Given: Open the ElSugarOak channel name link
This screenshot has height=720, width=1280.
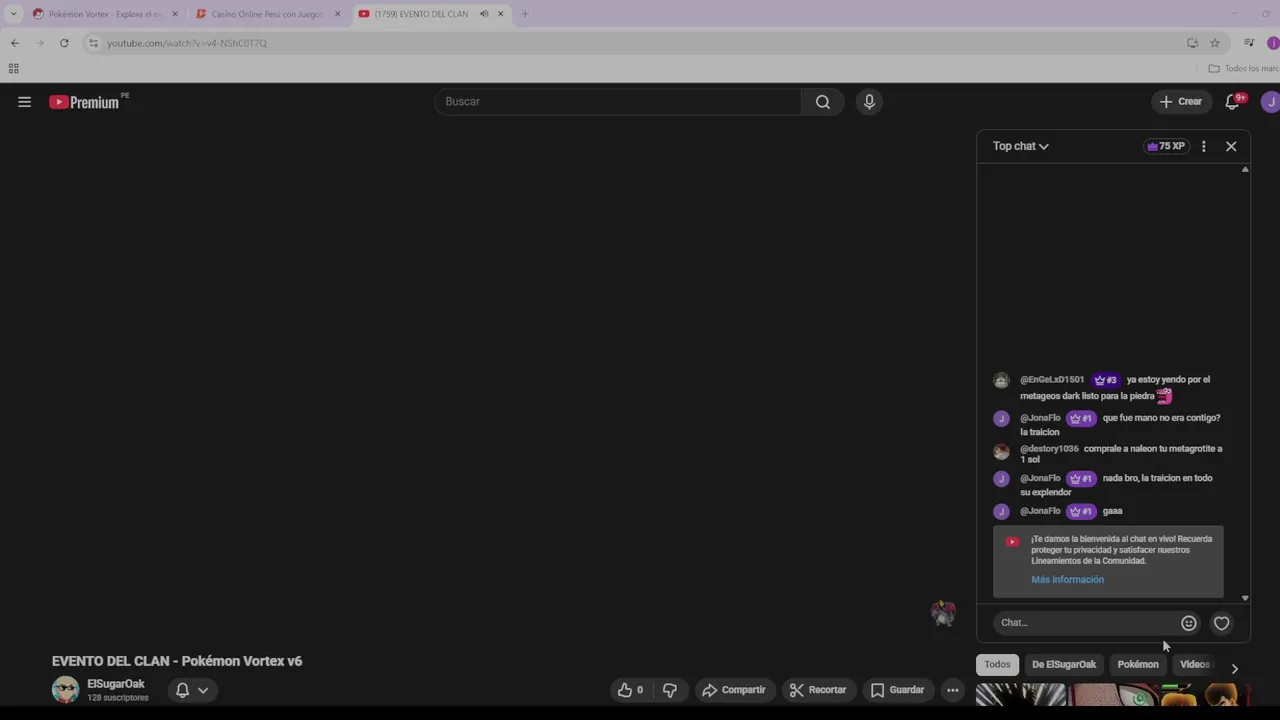Looking at the screenshot, I should pyautogui.click(x=116, y=684).
